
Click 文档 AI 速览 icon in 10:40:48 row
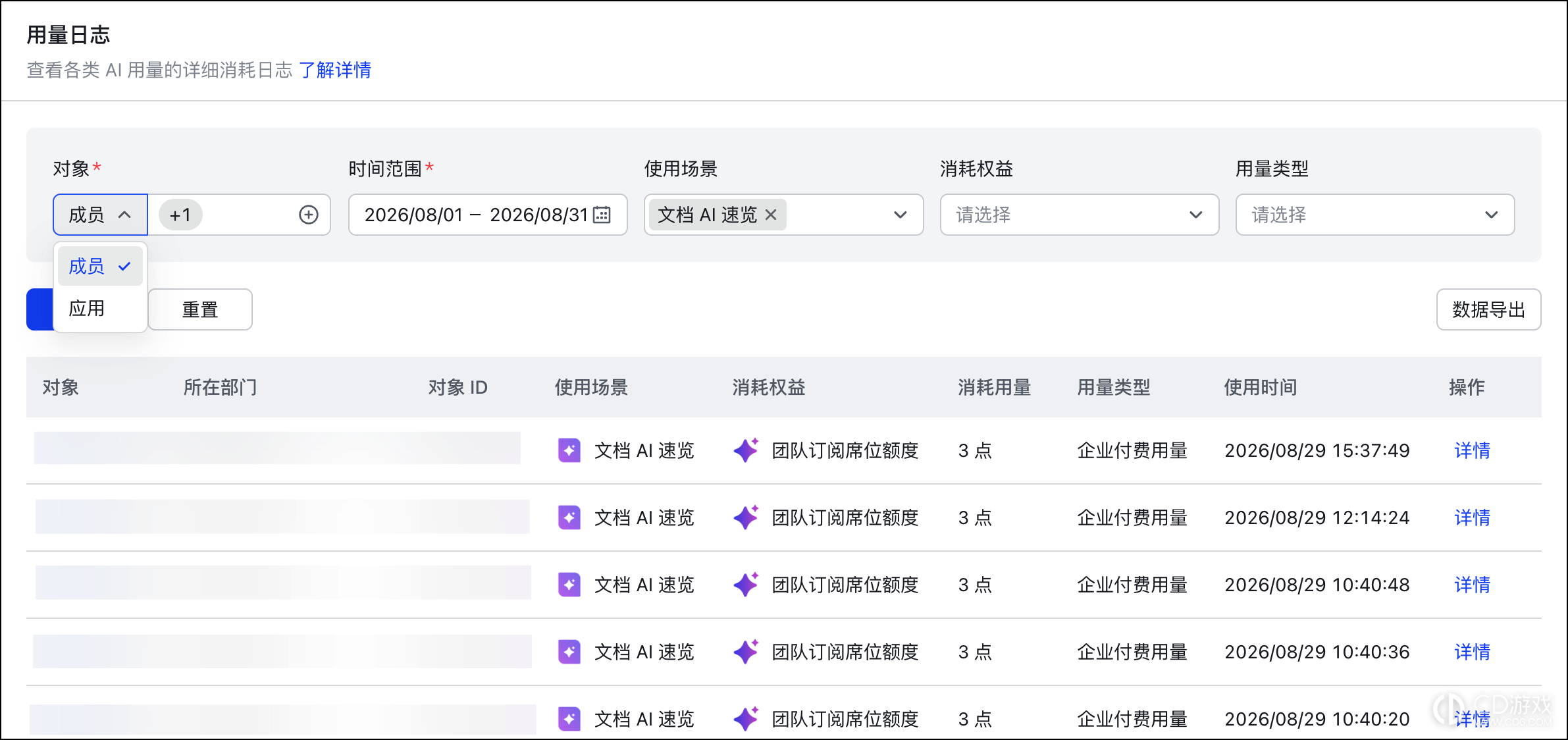pos(569,585)
